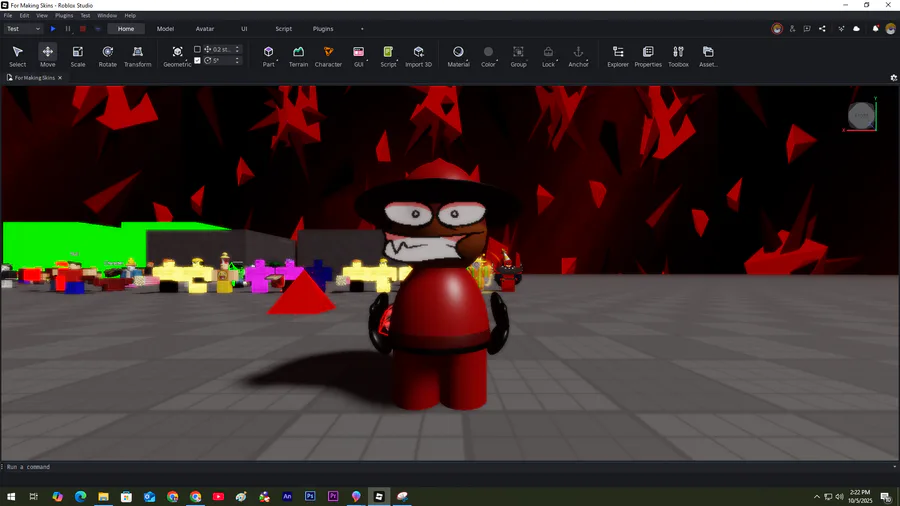Screen dimensions: 900x506
Task: Open the viewport settings gear
Action: pos(894,77)
